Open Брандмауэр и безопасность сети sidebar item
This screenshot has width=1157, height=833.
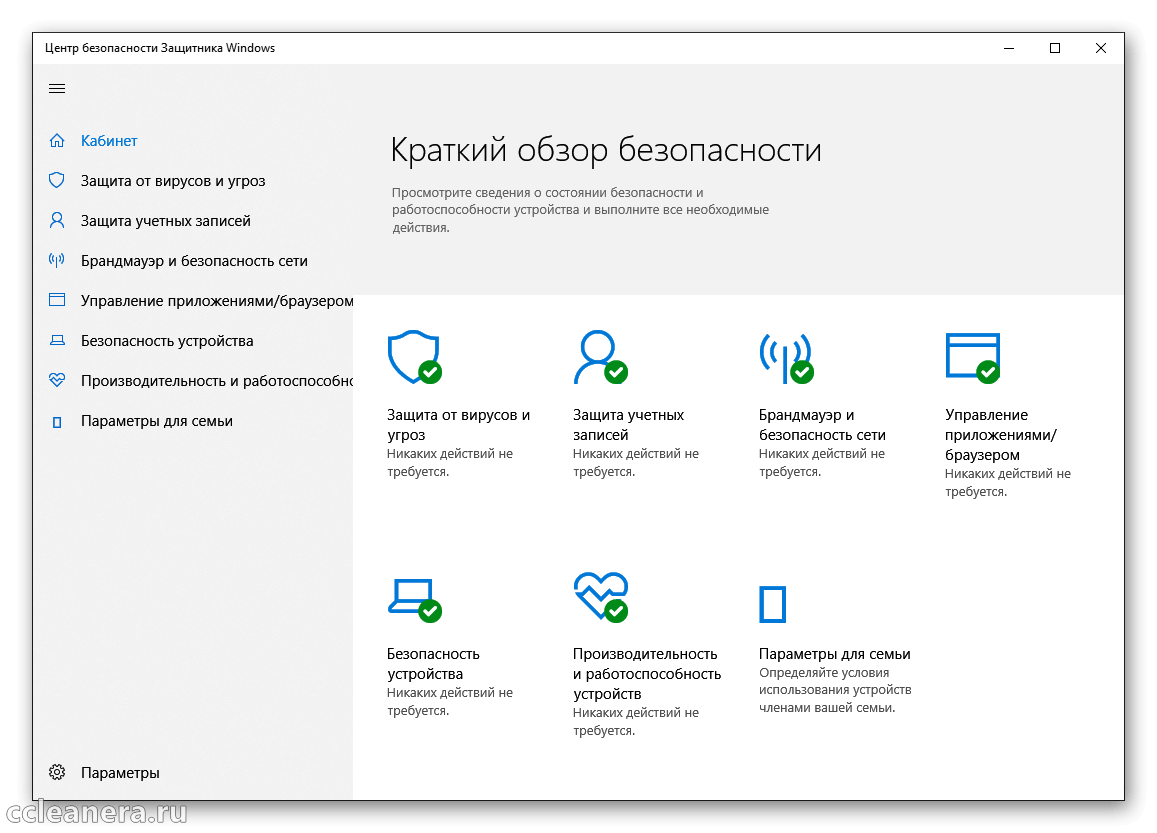click(x=194, y=260)
